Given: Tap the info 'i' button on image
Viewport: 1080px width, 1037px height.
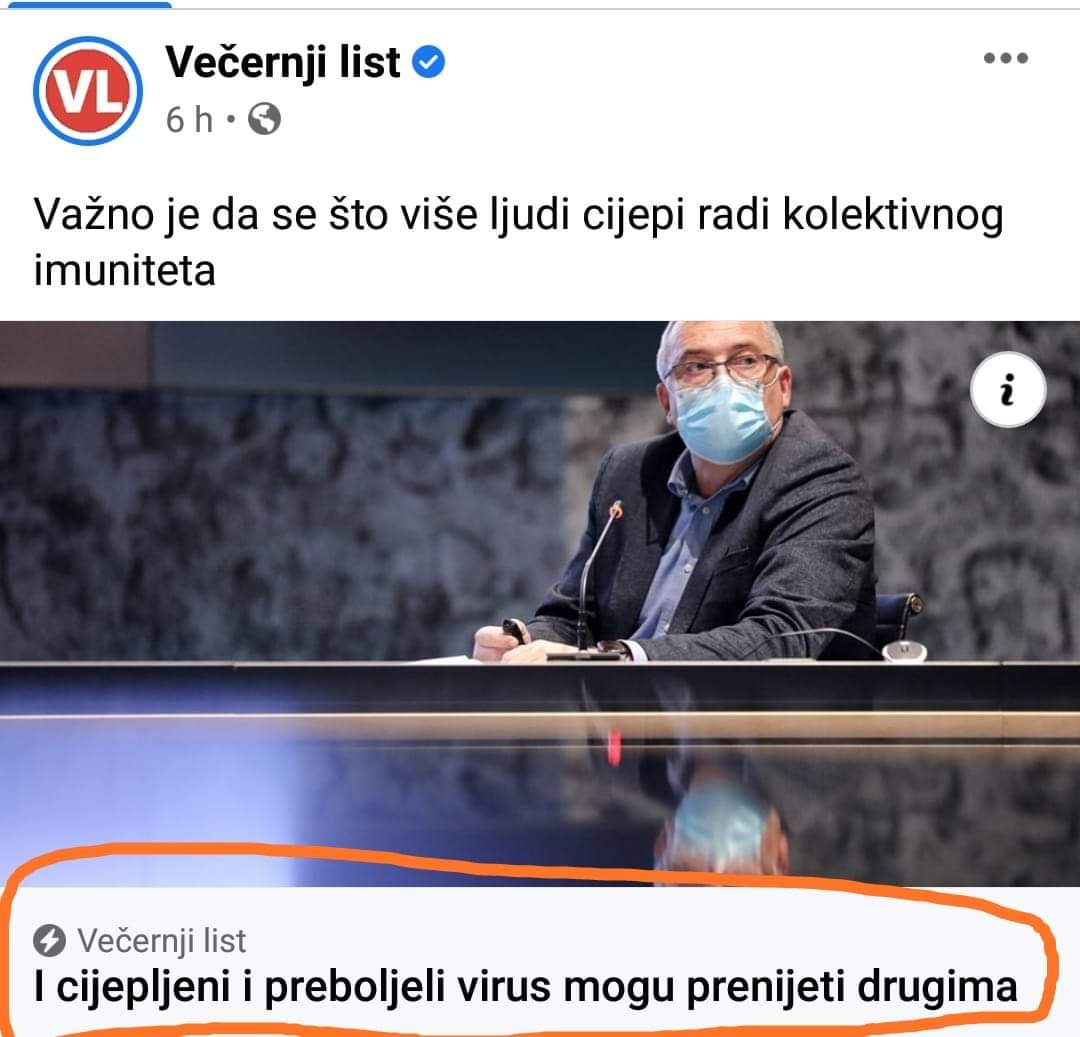Looking at the screenshot, I should click(x=1008, y=390).
